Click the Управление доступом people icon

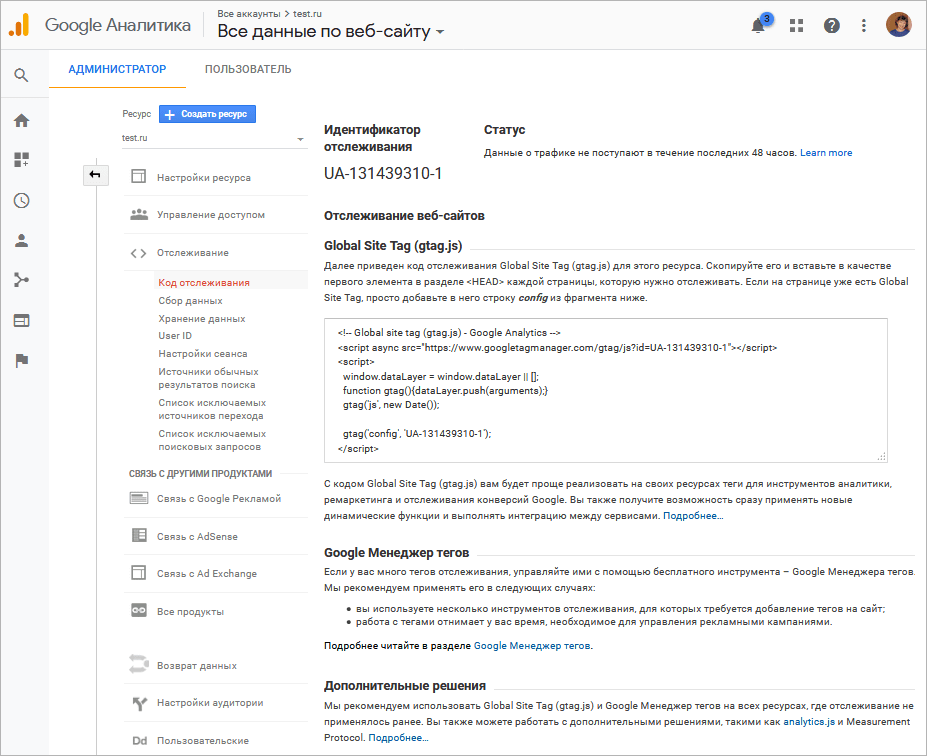tap(139, 214)
